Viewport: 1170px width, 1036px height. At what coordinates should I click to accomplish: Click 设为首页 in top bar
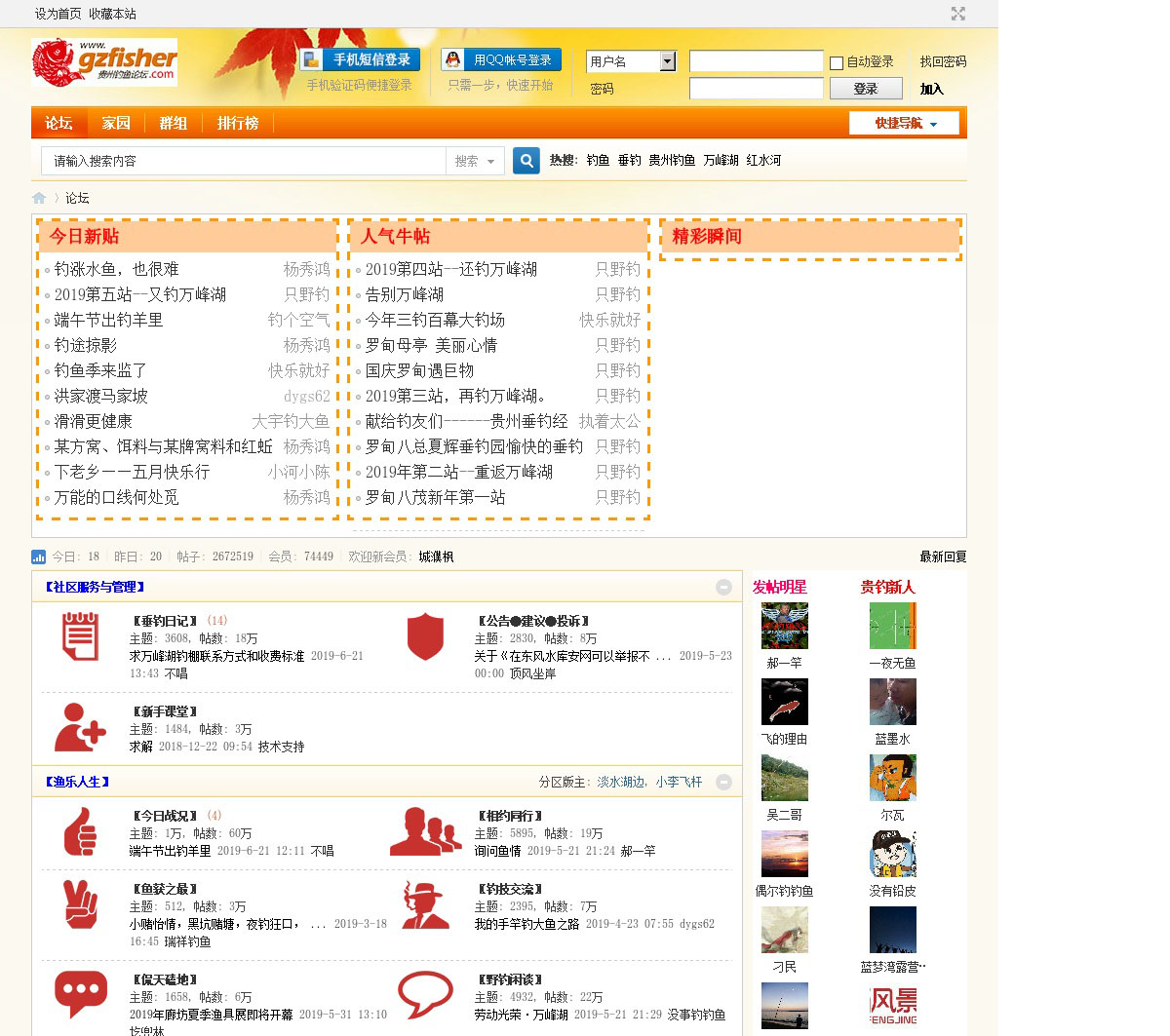click(x=58, y=14)
